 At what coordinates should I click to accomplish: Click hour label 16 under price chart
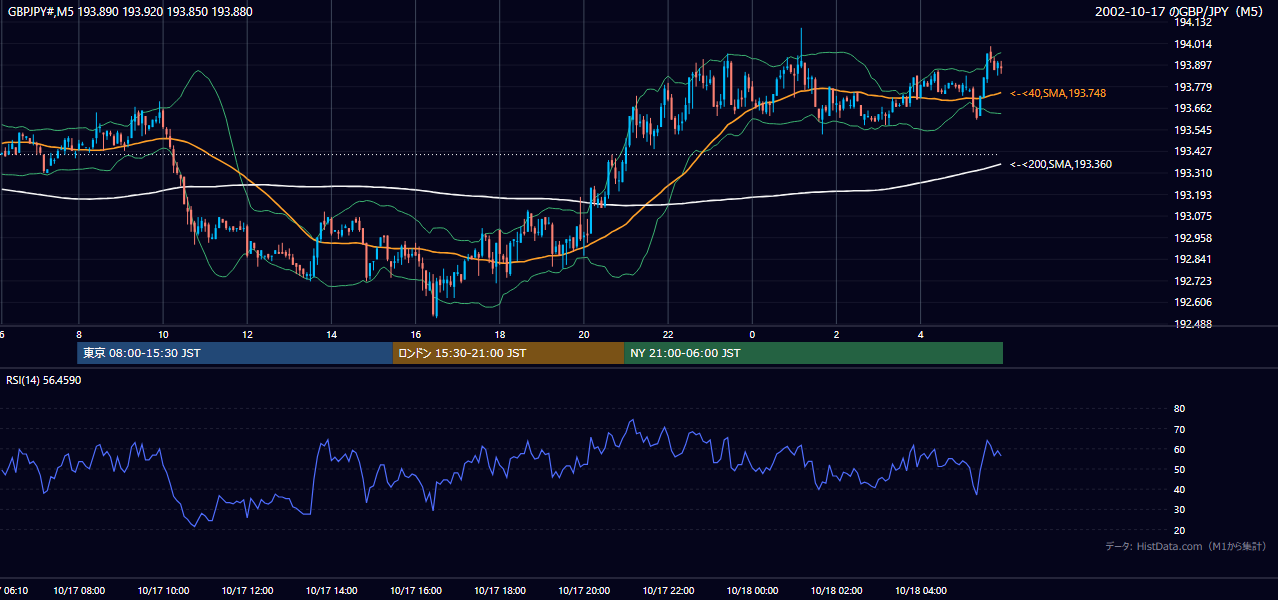[415, 335]
